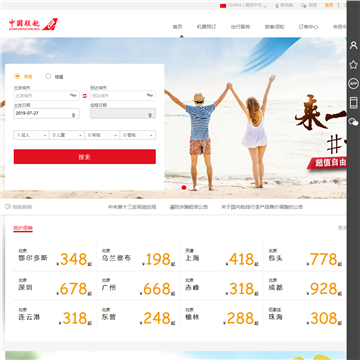Open the APP download sidebar icon
This screenshot has height=360, width=360.
coord(353,83)
